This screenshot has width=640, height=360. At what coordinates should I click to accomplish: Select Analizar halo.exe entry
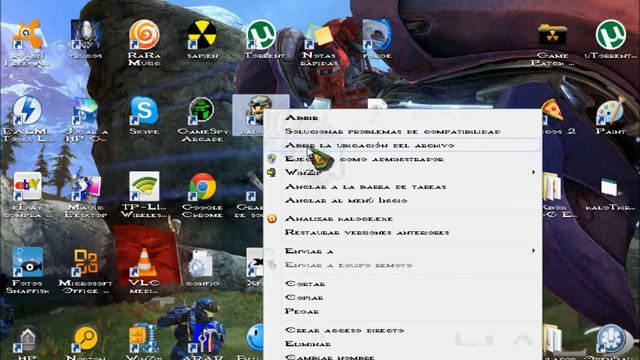click(339, 219)
